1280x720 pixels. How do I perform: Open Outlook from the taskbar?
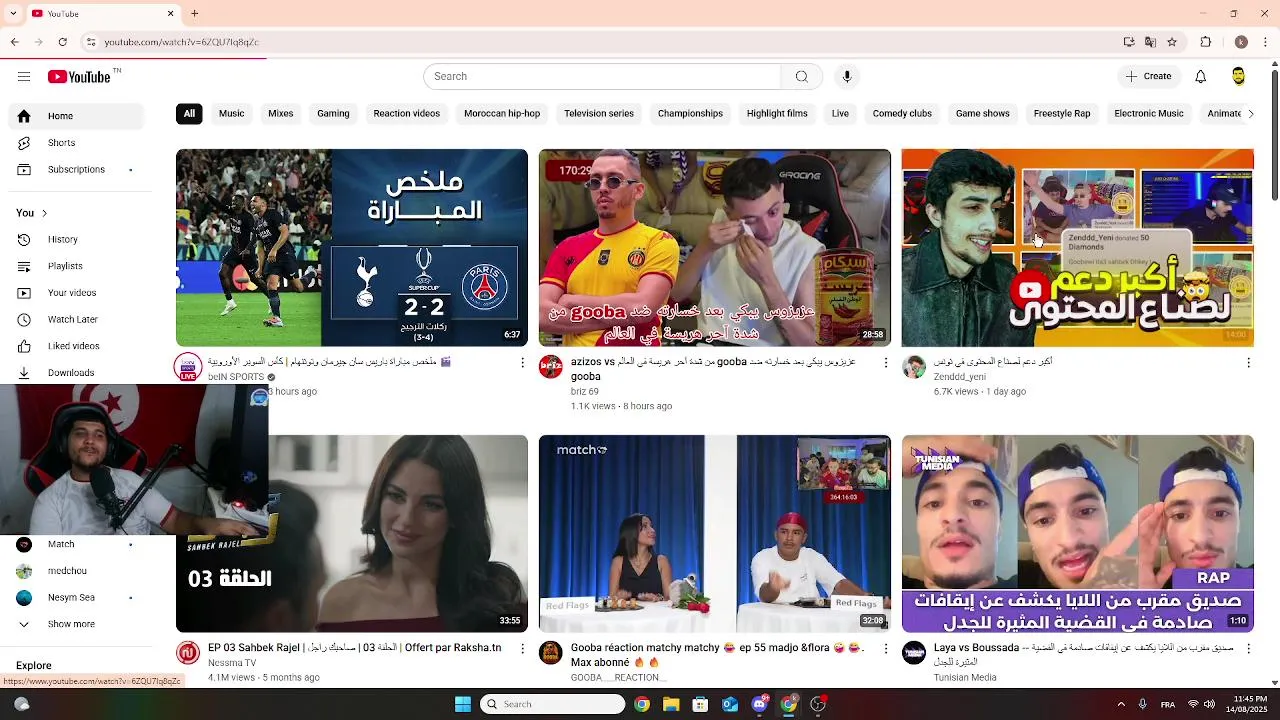[x=730, y=704]
